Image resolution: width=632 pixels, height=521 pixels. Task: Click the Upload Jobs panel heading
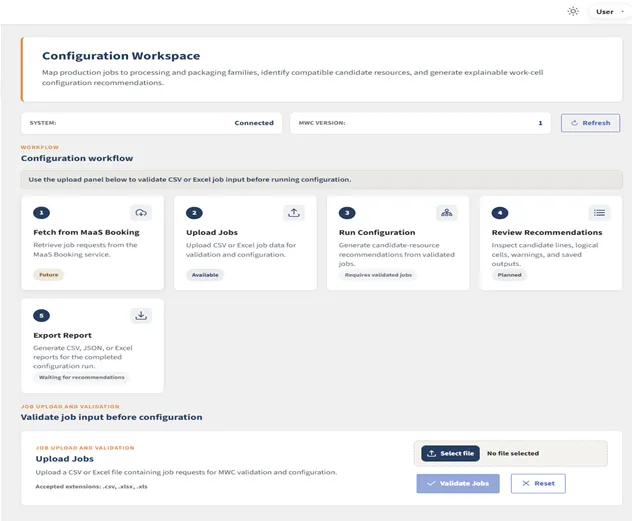64,459
